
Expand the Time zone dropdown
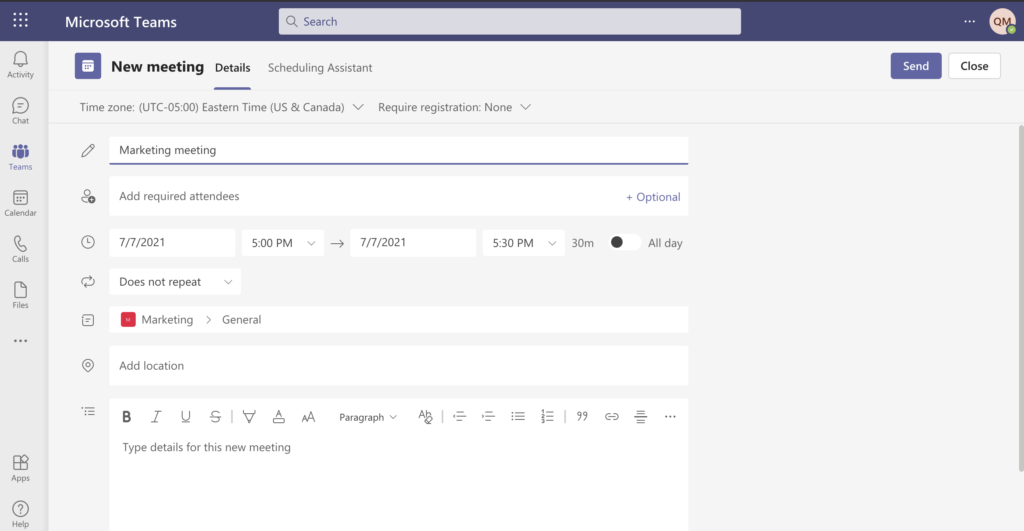coord(221,107)
